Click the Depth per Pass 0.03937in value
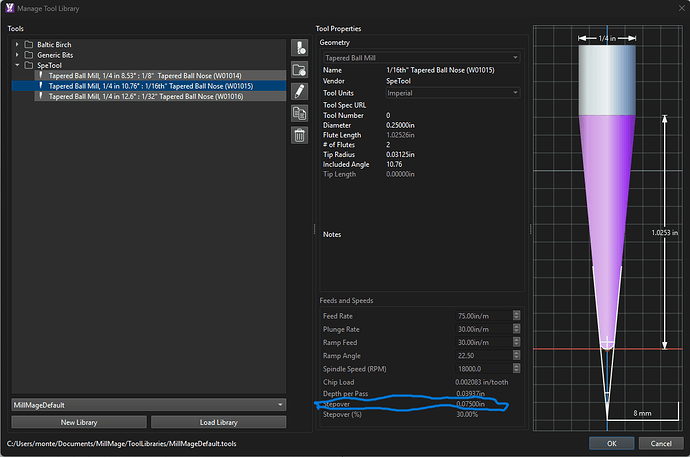Viewport: 690px width, 457px height. 470,394
